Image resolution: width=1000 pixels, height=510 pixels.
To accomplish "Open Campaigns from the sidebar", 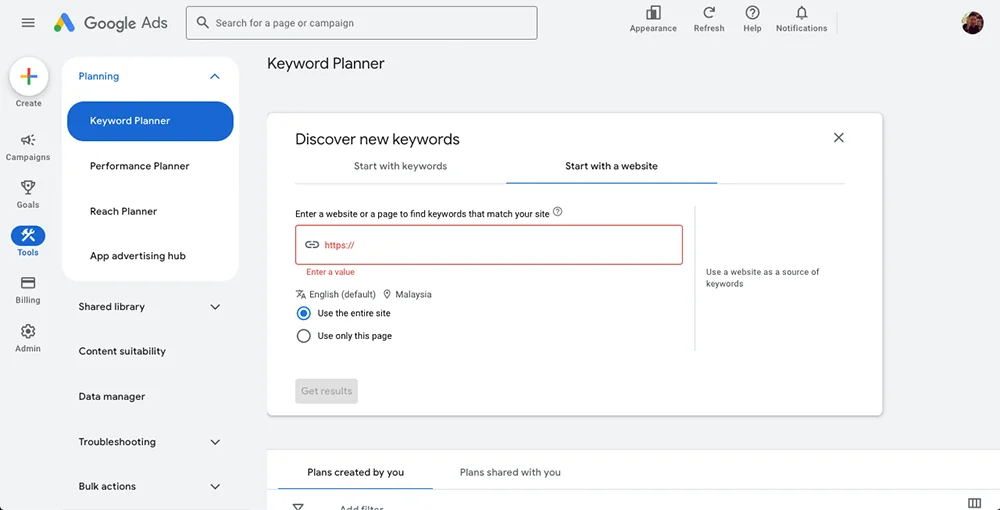I will (x=28, y=141).
